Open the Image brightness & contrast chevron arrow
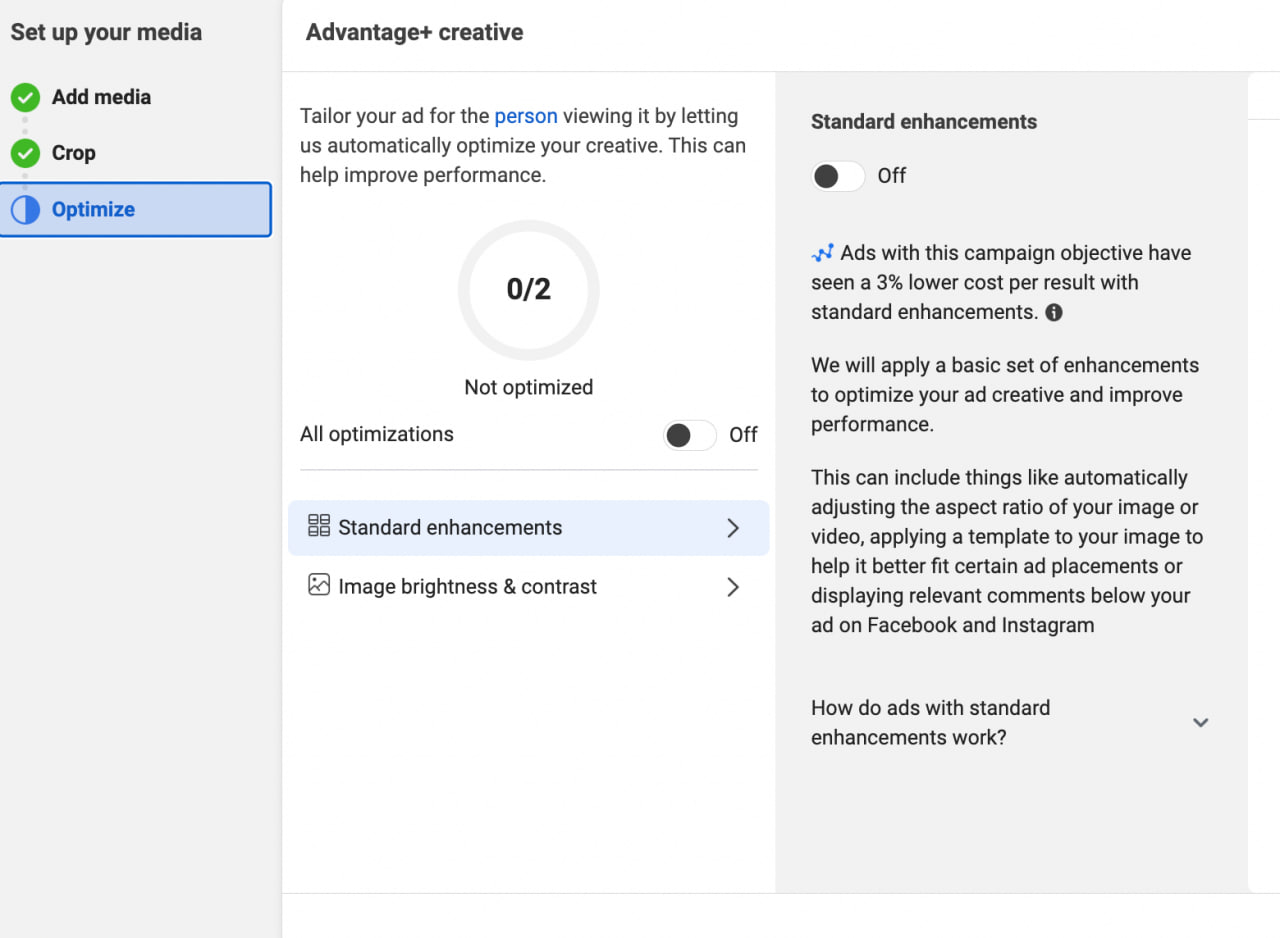 [x=733, y=587]
